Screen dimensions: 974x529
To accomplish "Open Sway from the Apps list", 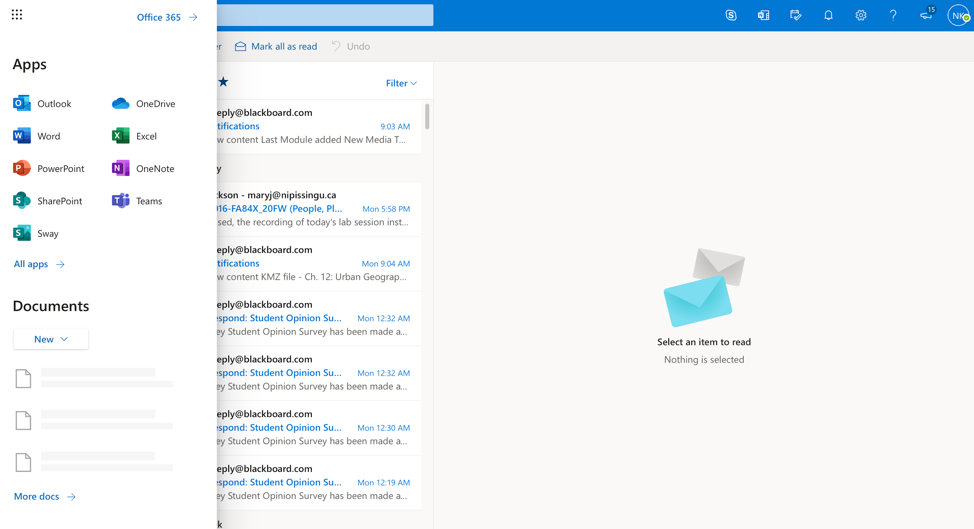I will click(36, 233).
